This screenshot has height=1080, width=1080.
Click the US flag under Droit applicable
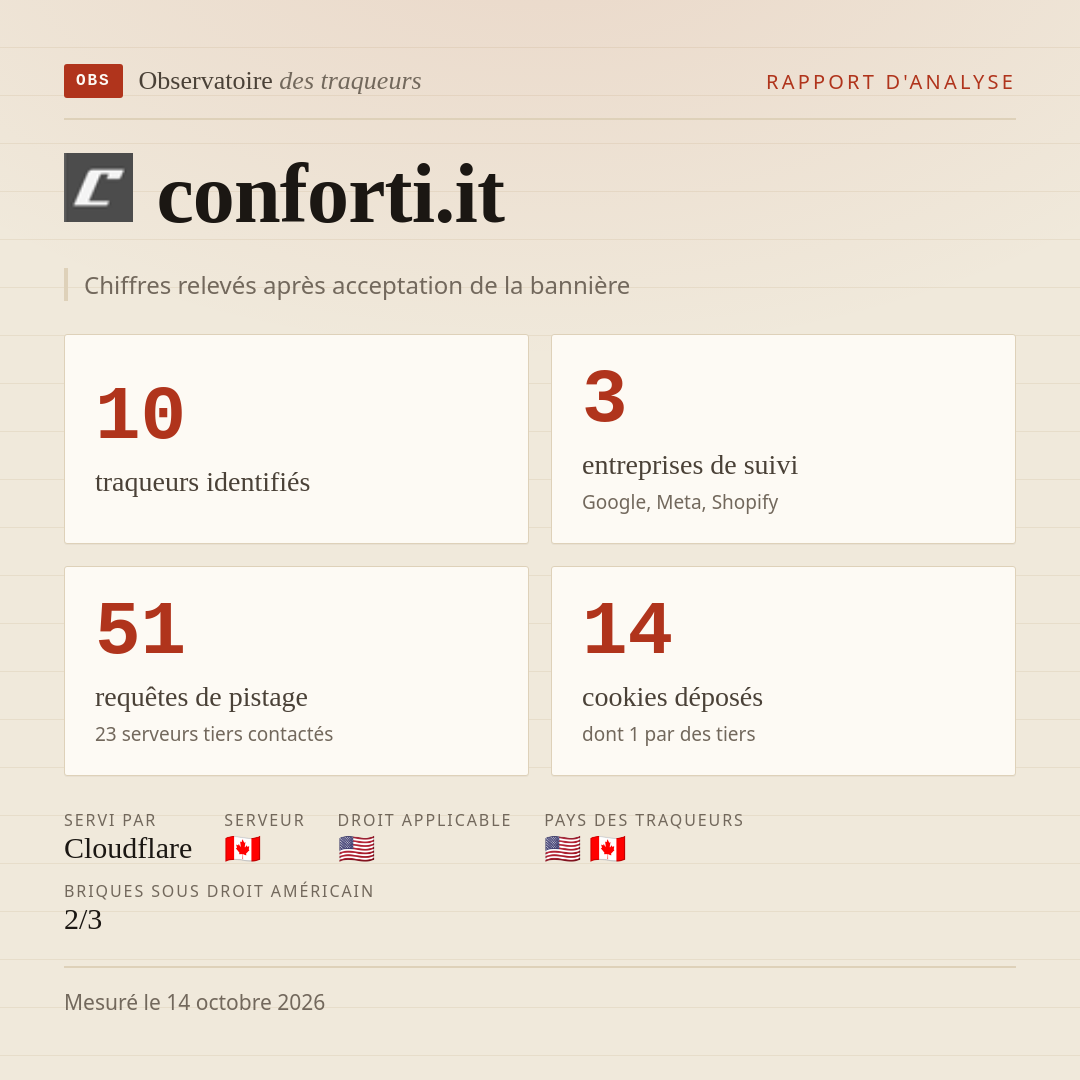356,849
